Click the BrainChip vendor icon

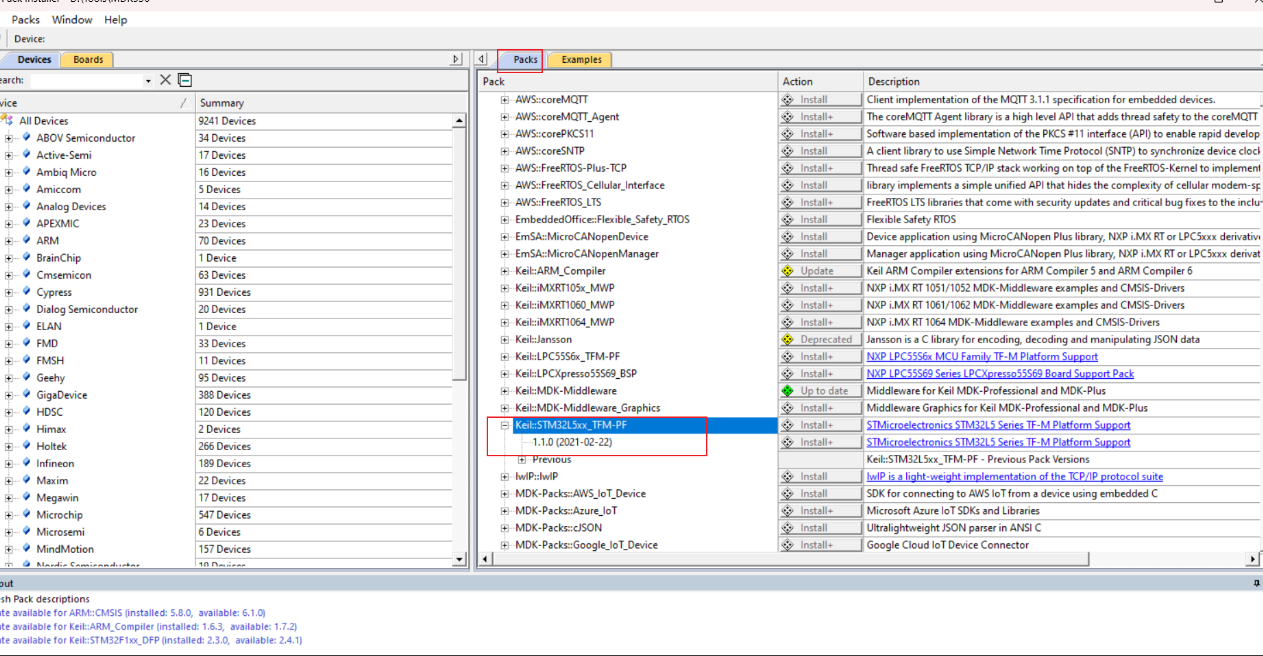click(26, 258)
